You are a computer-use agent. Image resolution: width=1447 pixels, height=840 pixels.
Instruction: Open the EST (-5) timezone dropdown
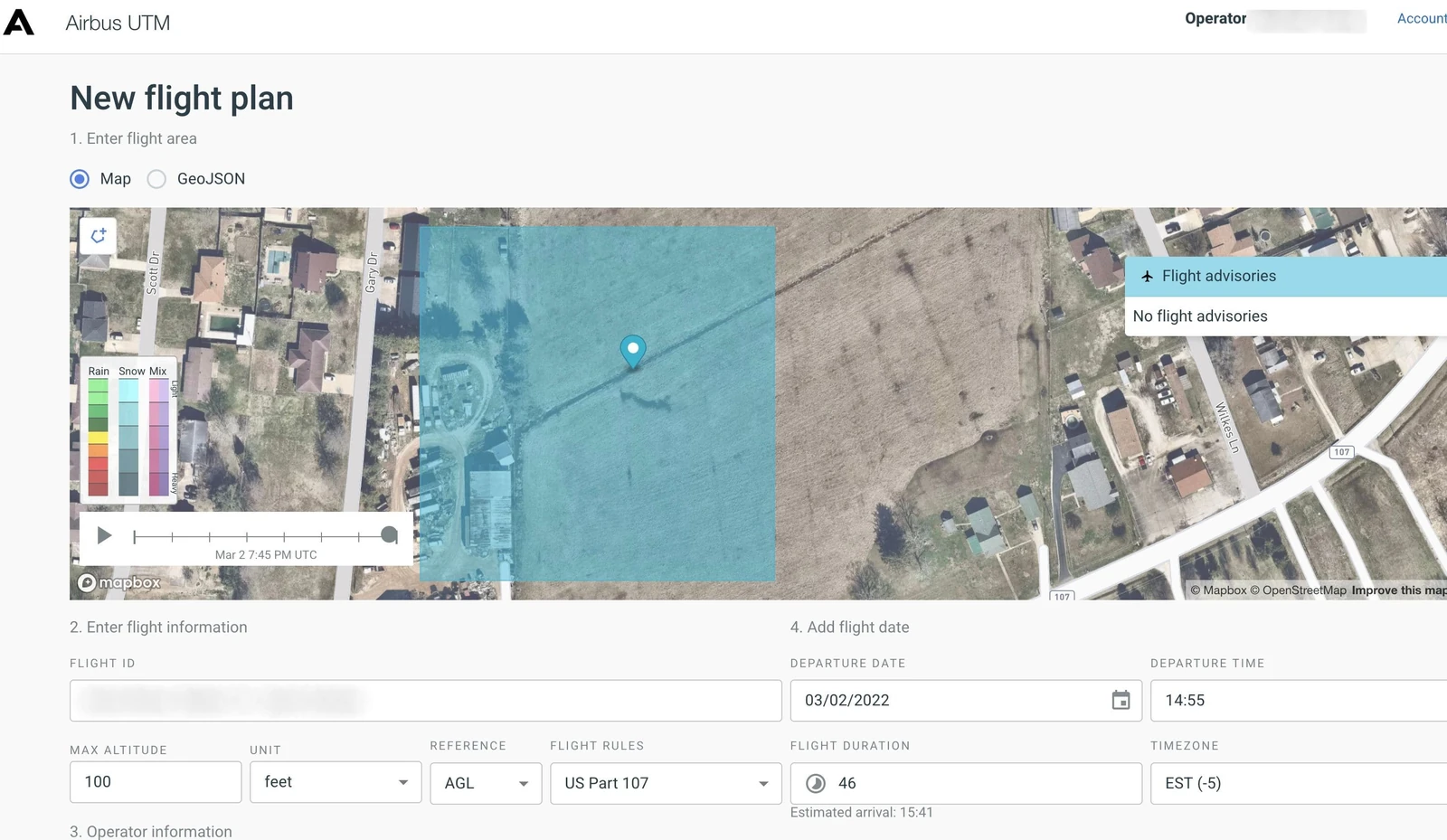(x=1299, y=783)
